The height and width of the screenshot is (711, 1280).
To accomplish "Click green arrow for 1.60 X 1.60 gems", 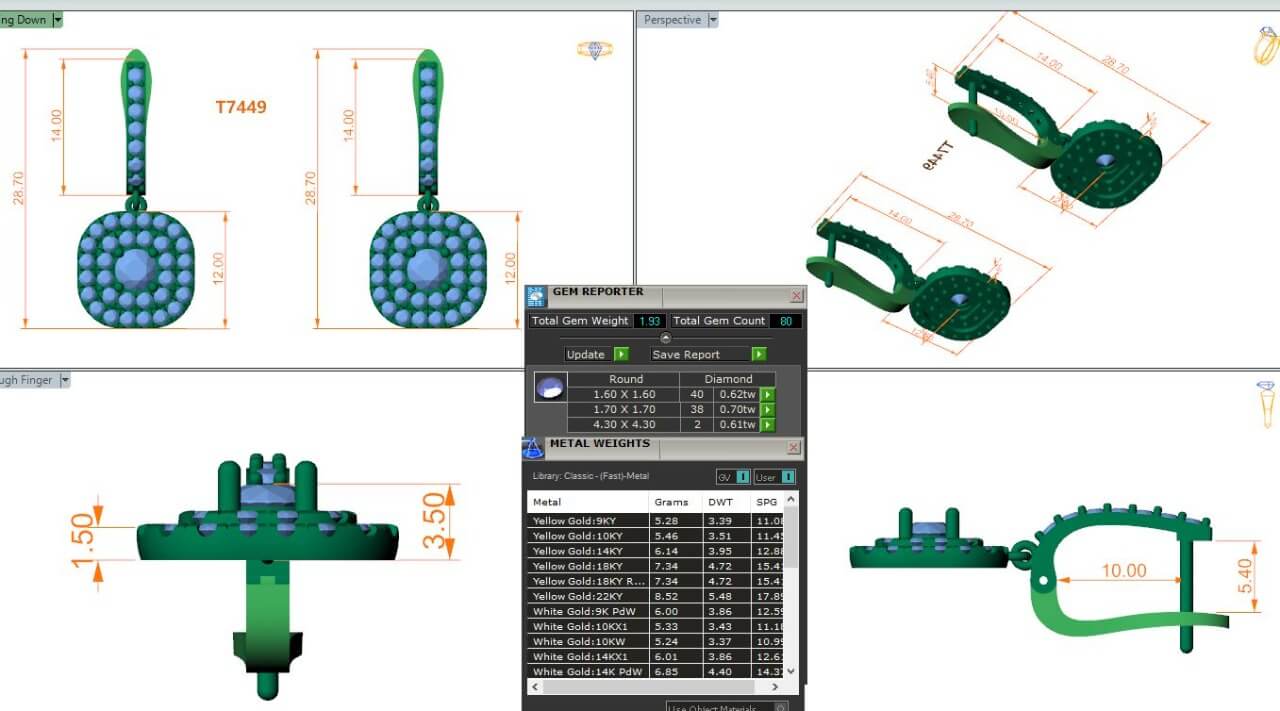I will pos(767,395).
